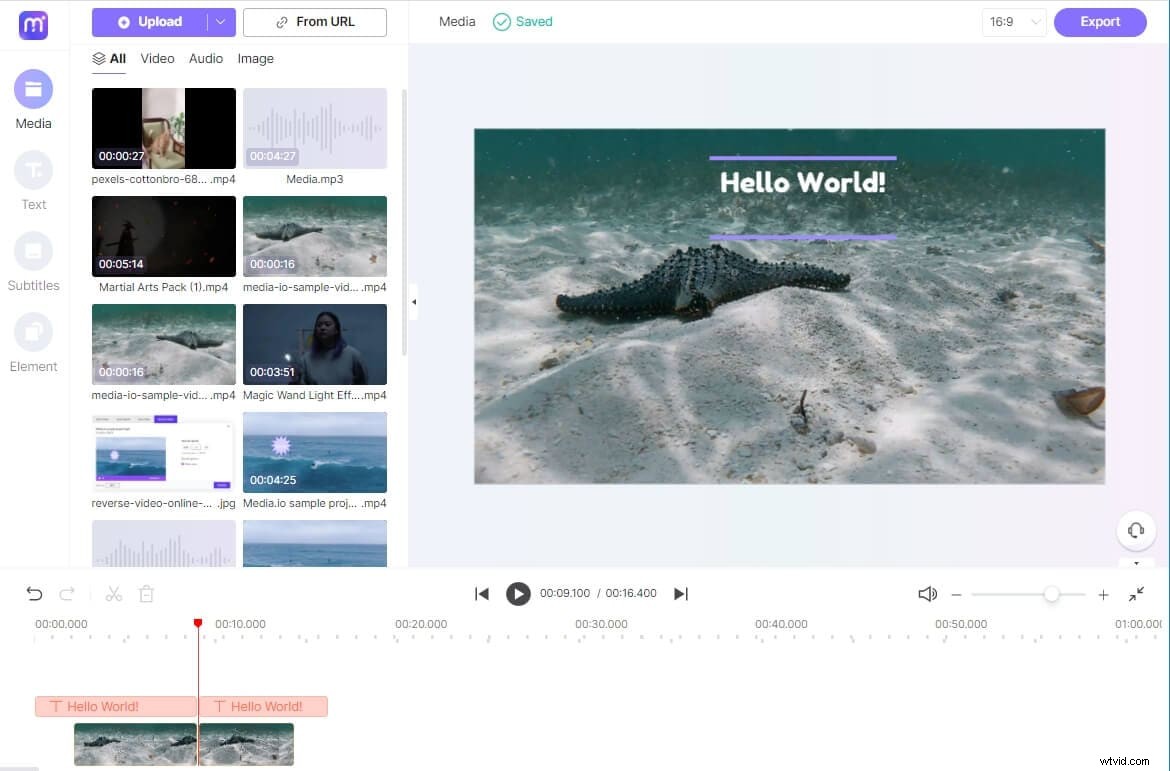Delete the selected clip with the trash icon
The width and height of the screenshot is (1170, 771).
(146, 593)
